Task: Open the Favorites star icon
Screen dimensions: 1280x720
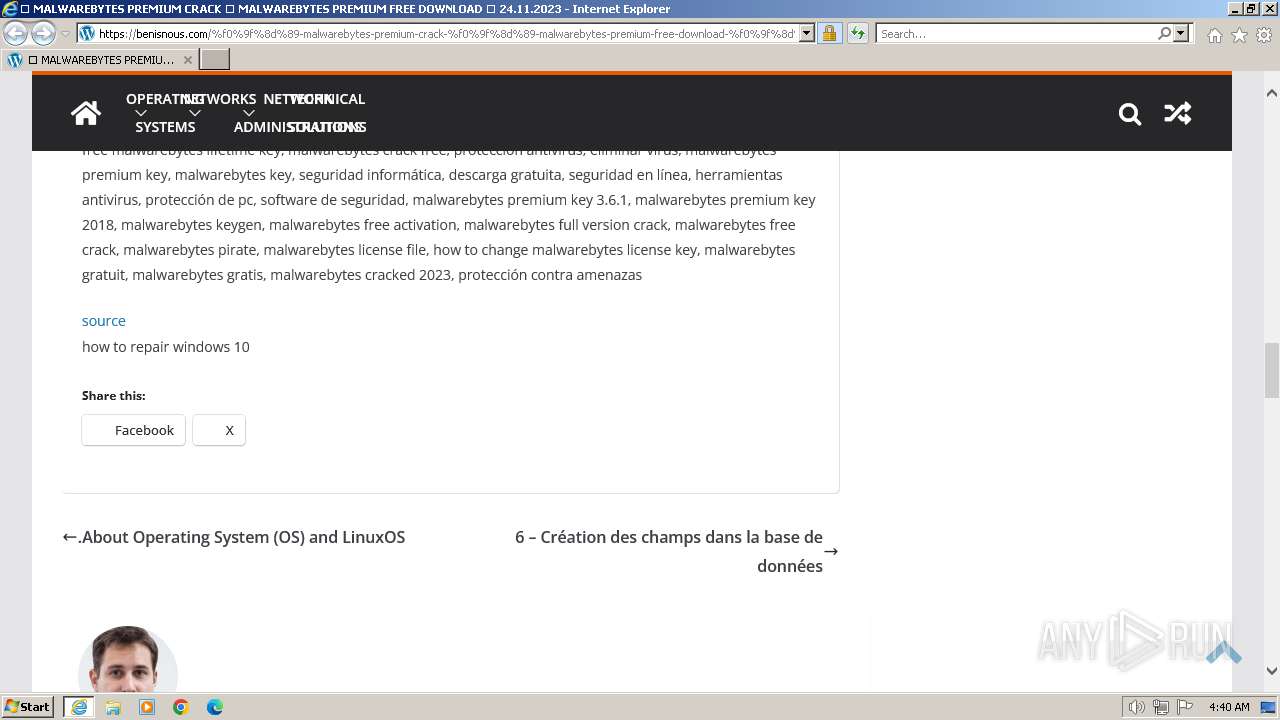Action: [1239, 35]
